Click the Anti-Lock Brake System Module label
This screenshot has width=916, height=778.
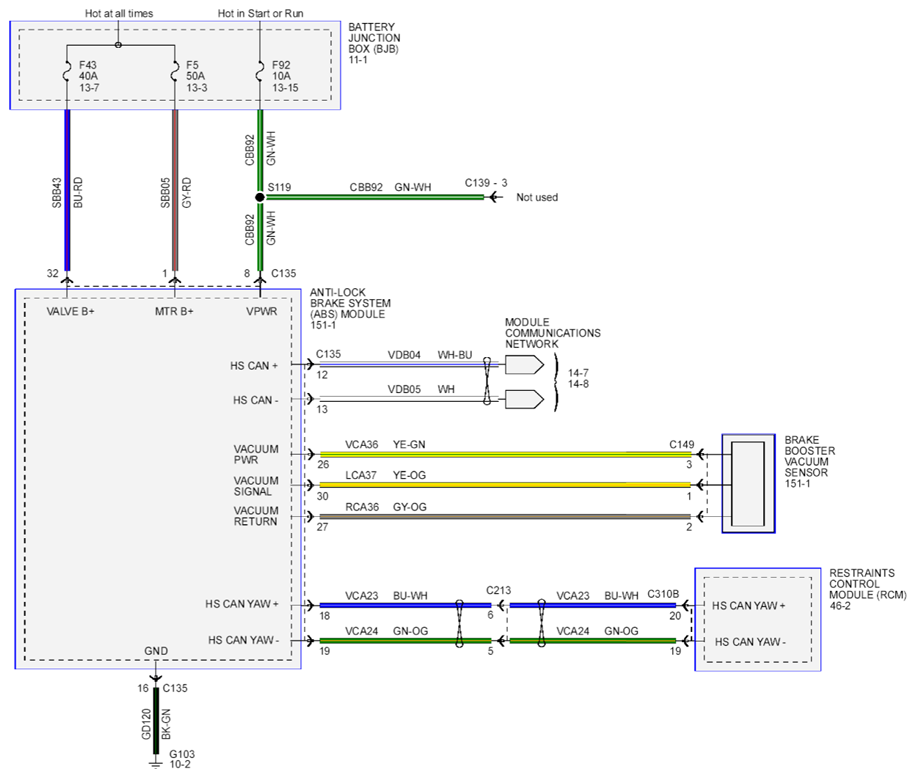tap(350, 308)
